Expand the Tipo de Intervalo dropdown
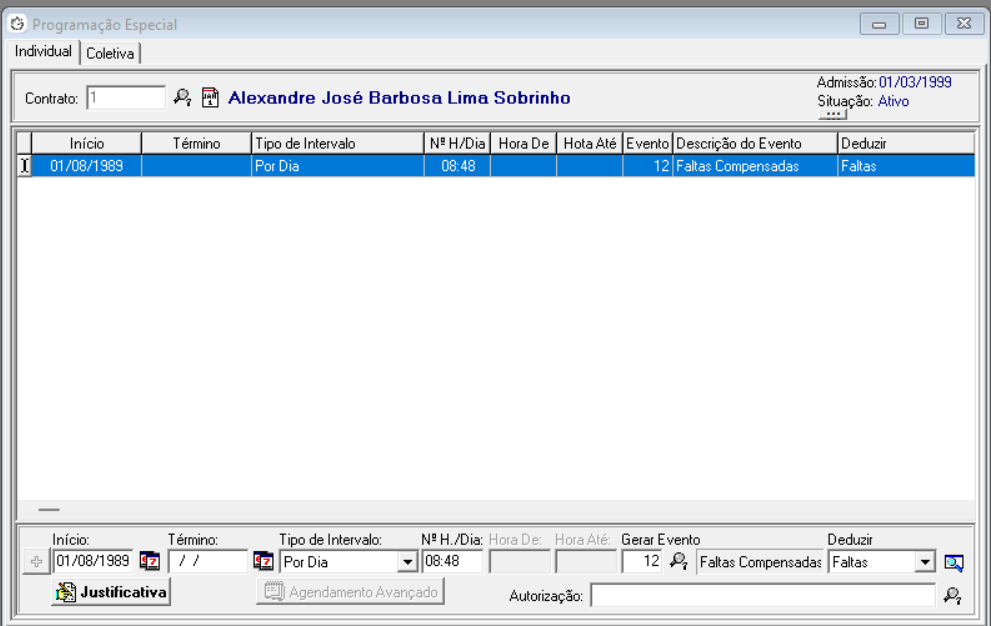The height and width of the screenshot is (626, 991). click(407, 562)
